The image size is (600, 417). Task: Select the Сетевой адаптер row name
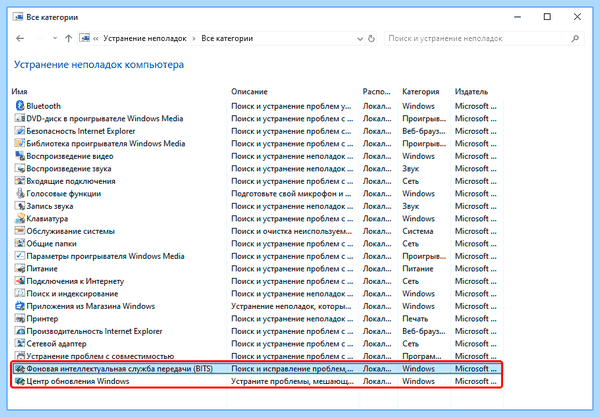[x=56, y=344]
